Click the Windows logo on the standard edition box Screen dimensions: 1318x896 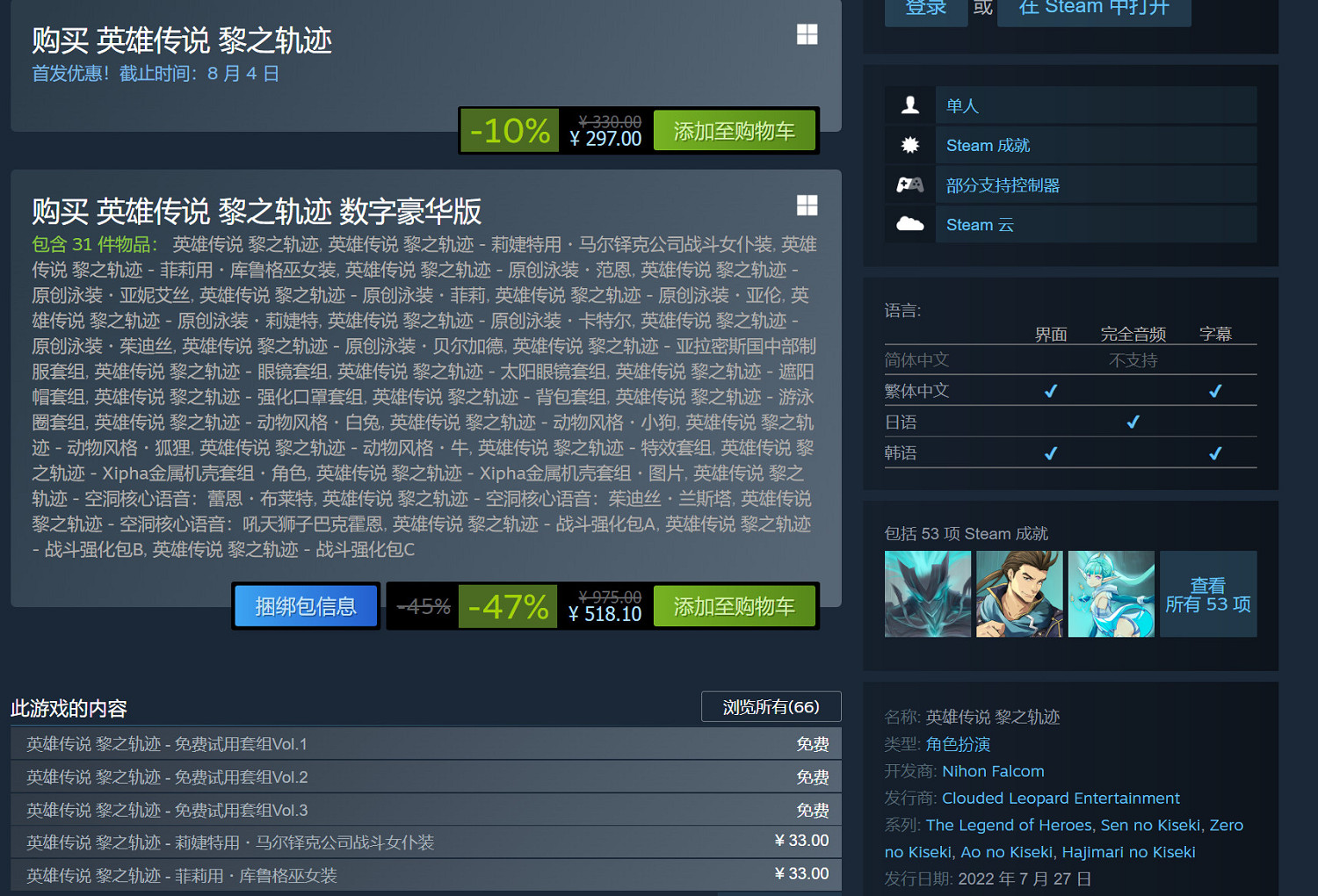[807, 33]
